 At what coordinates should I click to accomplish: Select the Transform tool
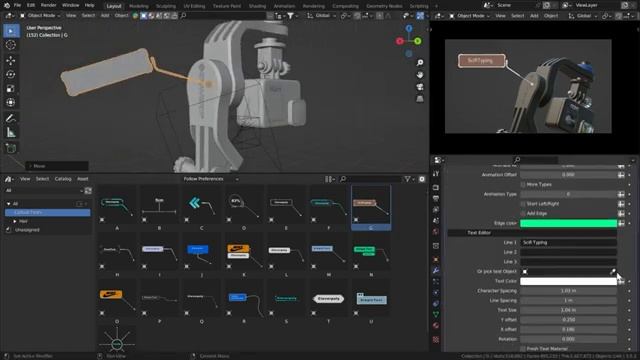(x=11, y=102)
